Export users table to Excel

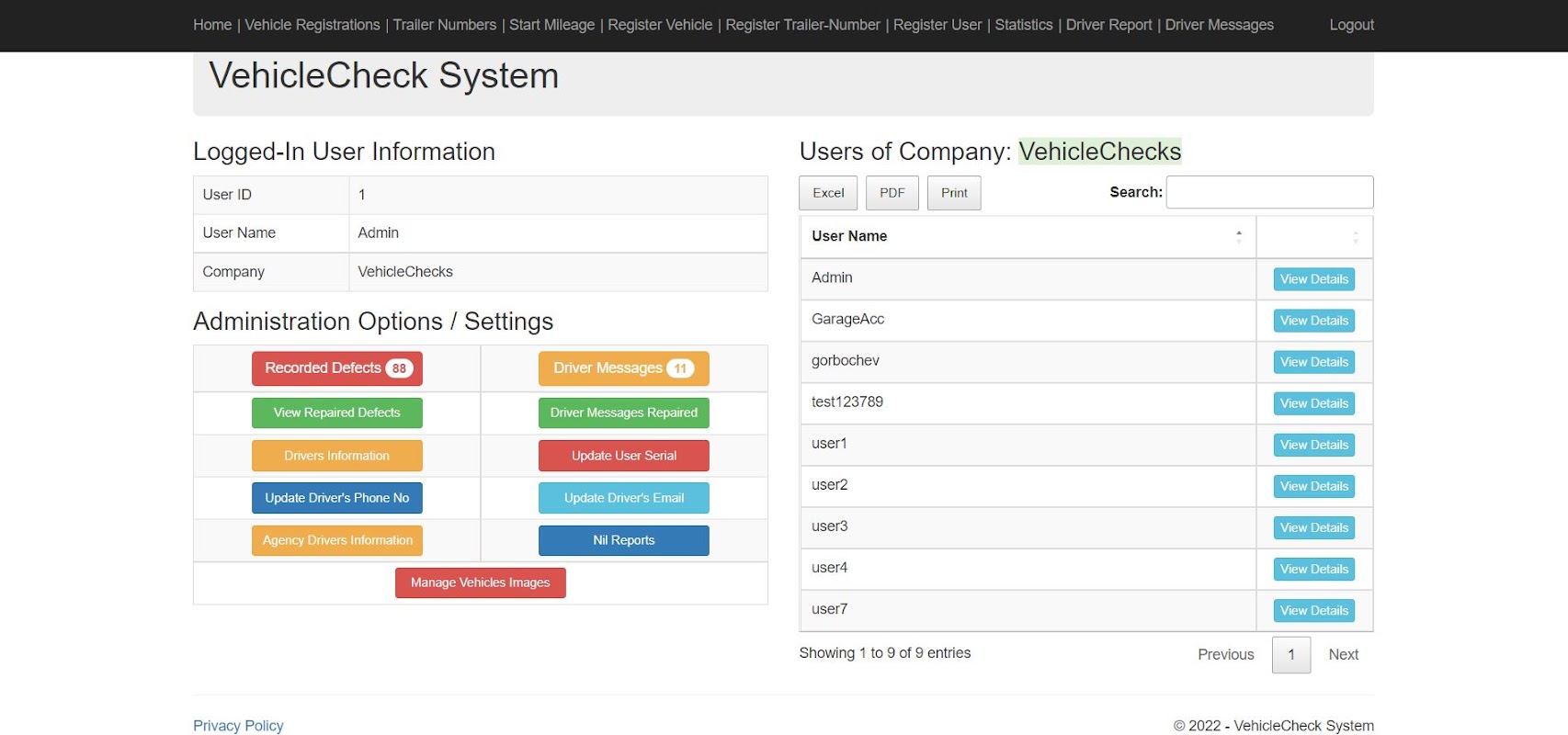pos(828,193)
